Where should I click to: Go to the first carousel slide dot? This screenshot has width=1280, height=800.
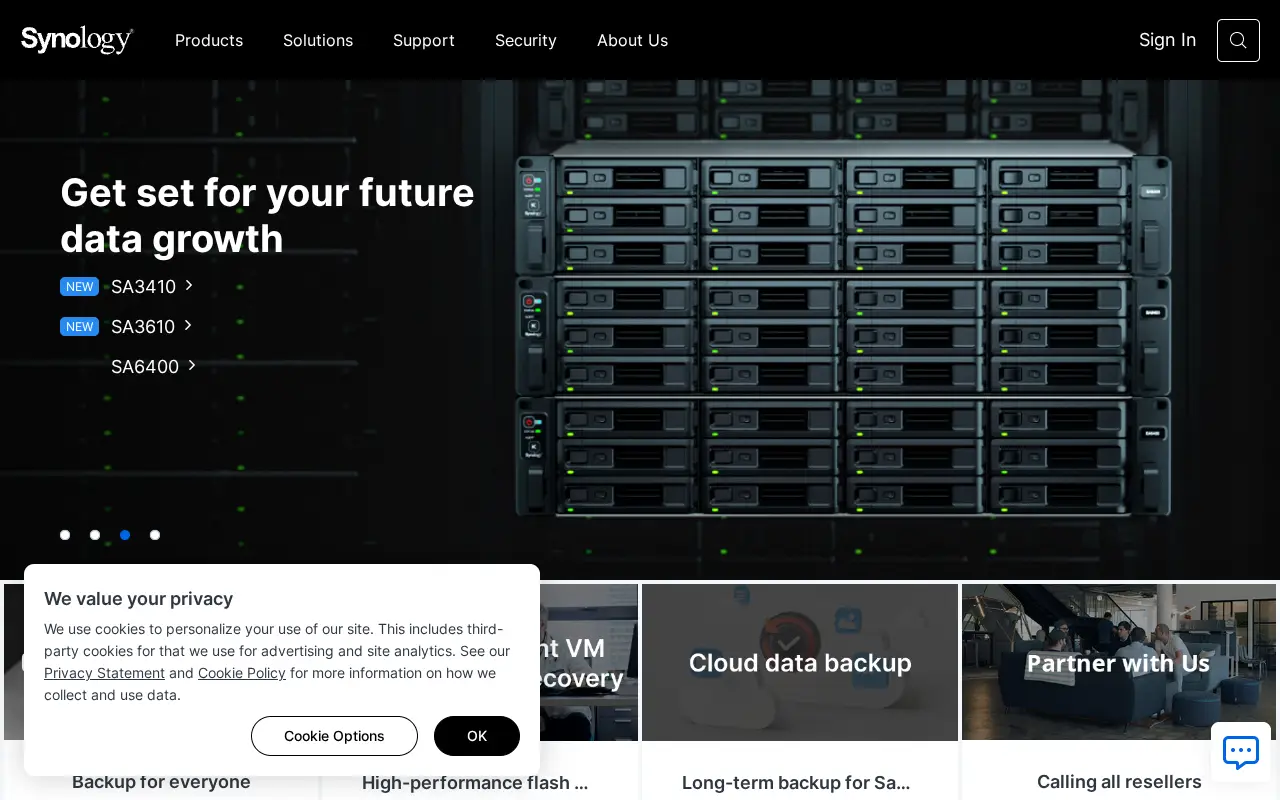pyautogui.click(x=65, y=535)
